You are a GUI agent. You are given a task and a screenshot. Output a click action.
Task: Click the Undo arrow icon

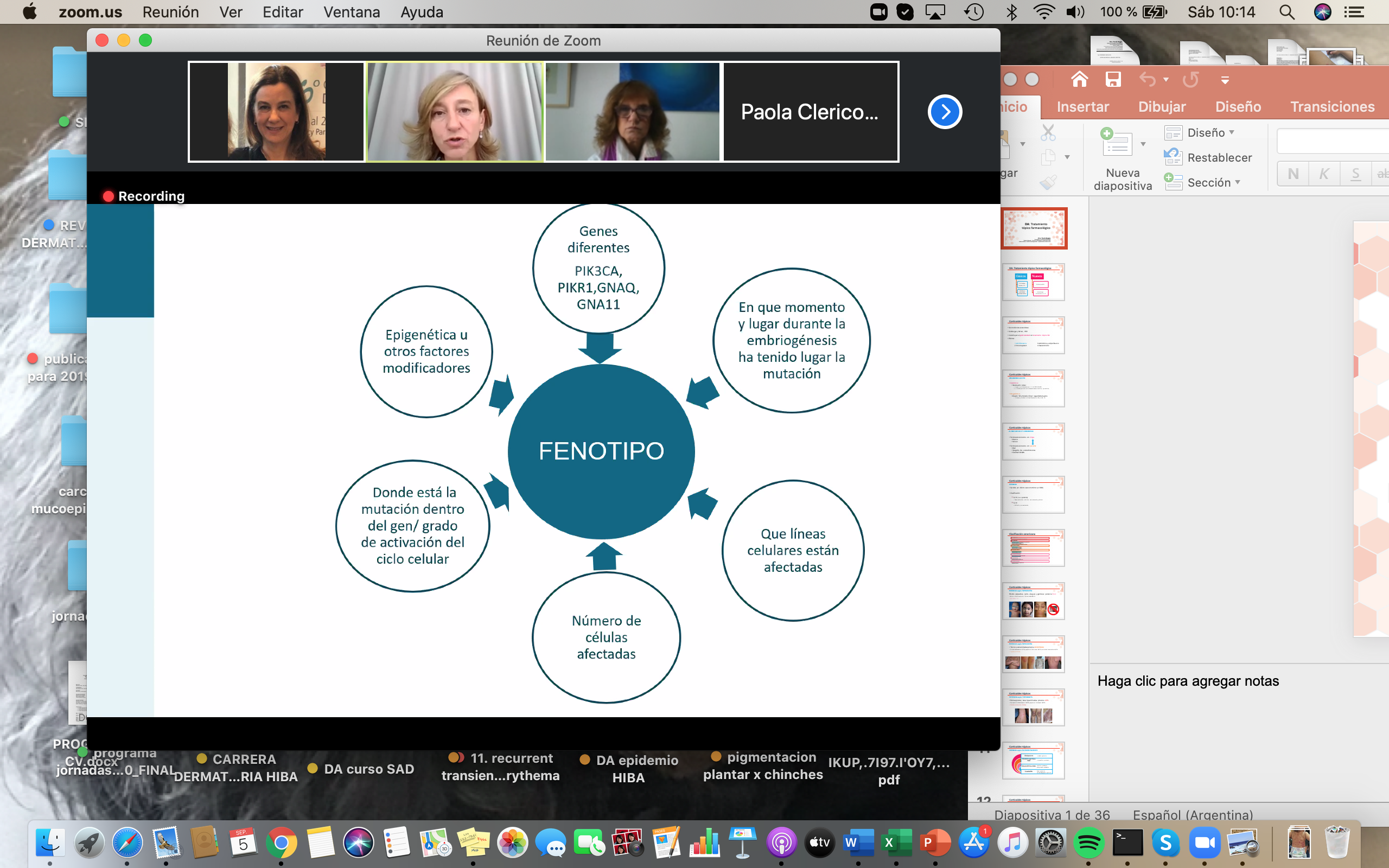coord(1147,79)
